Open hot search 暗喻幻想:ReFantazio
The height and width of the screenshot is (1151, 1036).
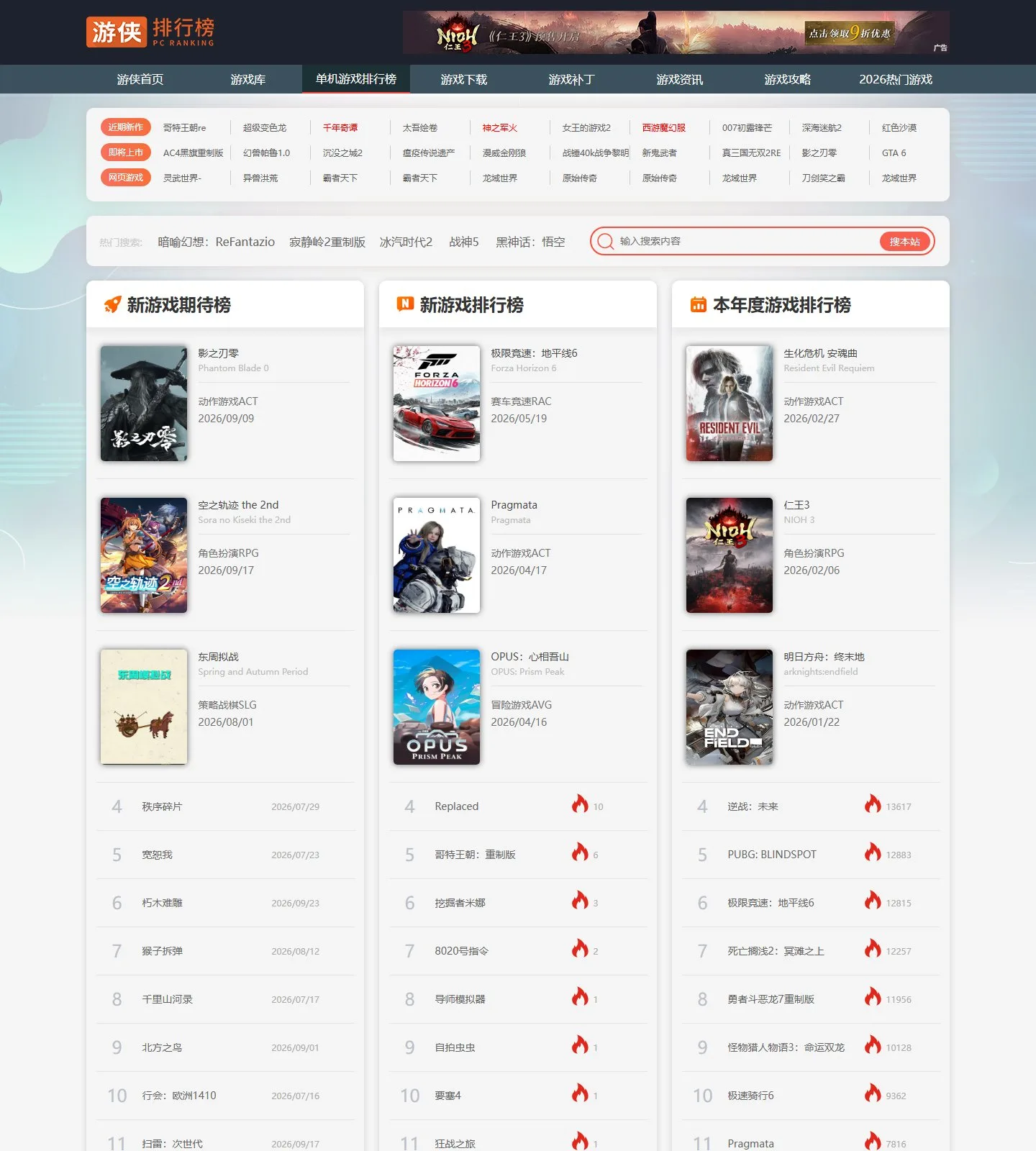[x=216, y=242]
